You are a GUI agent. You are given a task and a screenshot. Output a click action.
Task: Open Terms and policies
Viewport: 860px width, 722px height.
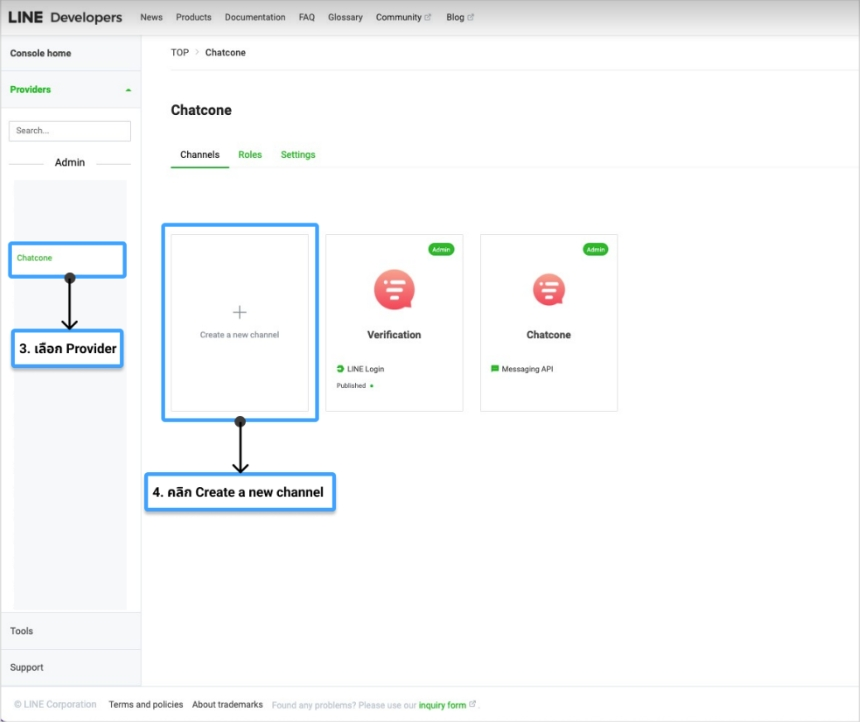[146, 704]
